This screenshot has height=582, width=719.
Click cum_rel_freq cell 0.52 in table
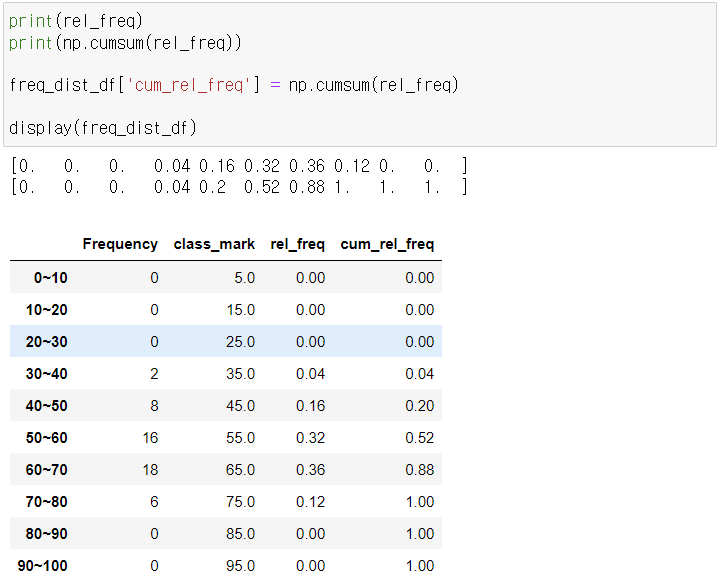(420, 438)
